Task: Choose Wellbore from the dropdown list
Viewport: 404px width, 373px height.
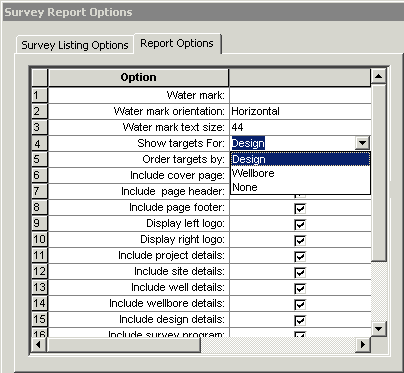Action: click(300, 173)
